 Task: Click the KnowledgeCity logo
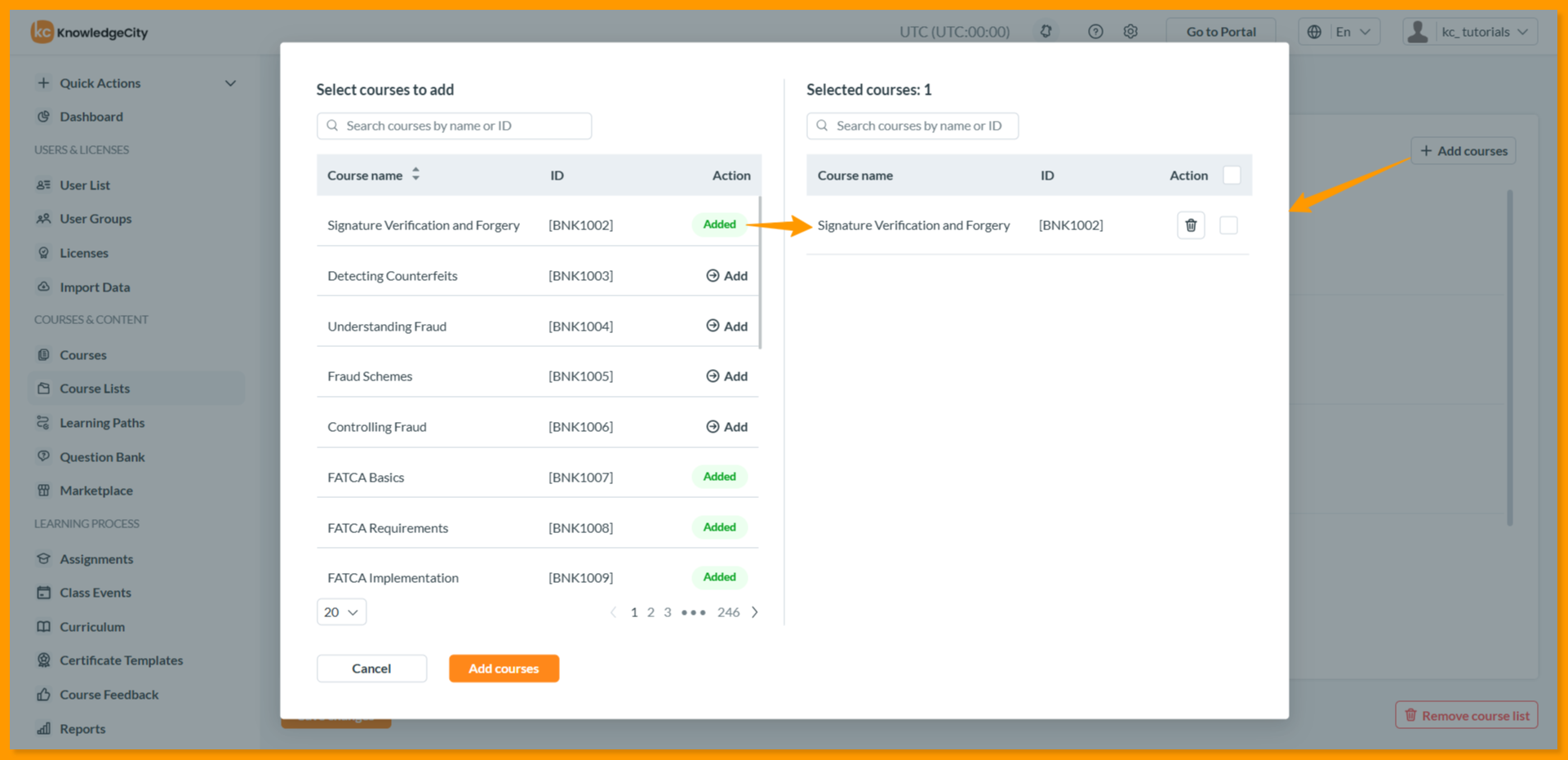[90, 33]
